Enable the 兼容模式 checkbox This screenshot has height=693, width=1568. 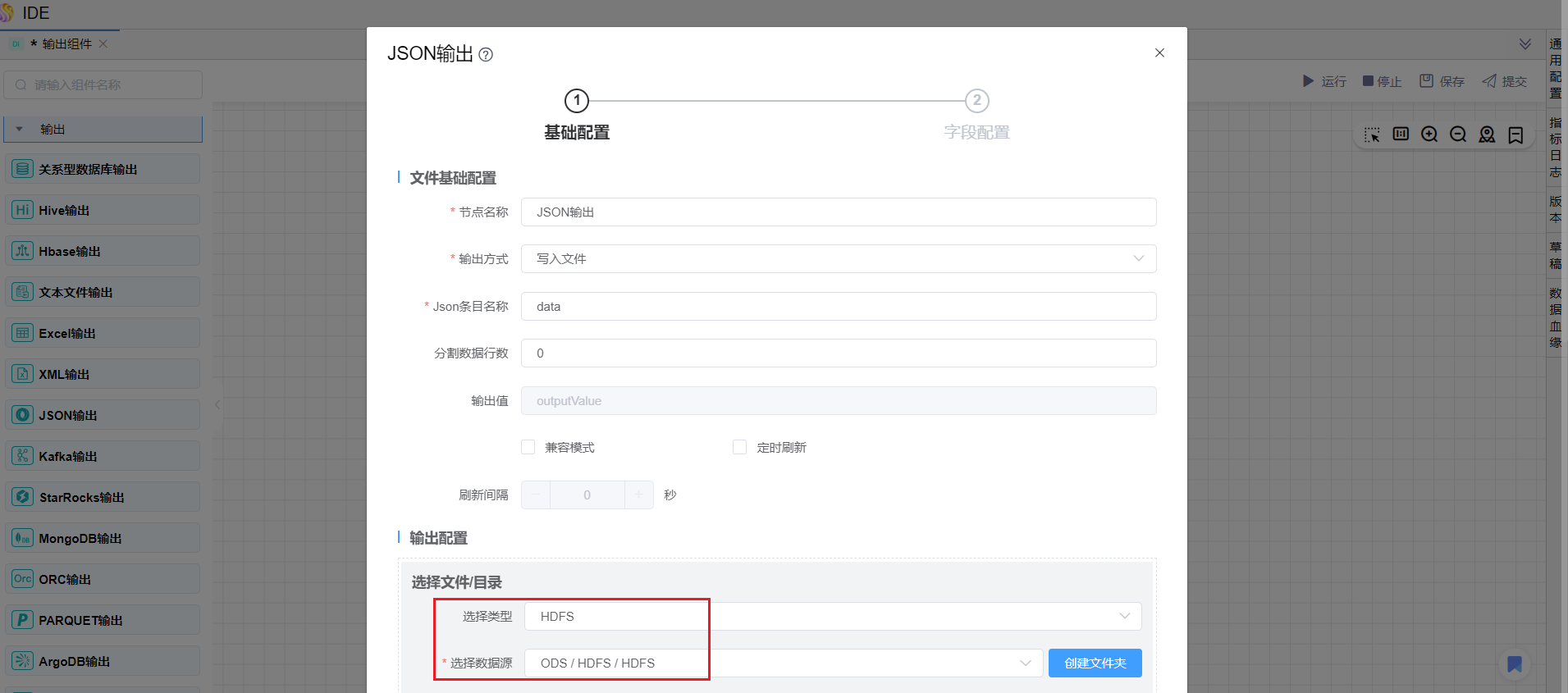(528, 447)
